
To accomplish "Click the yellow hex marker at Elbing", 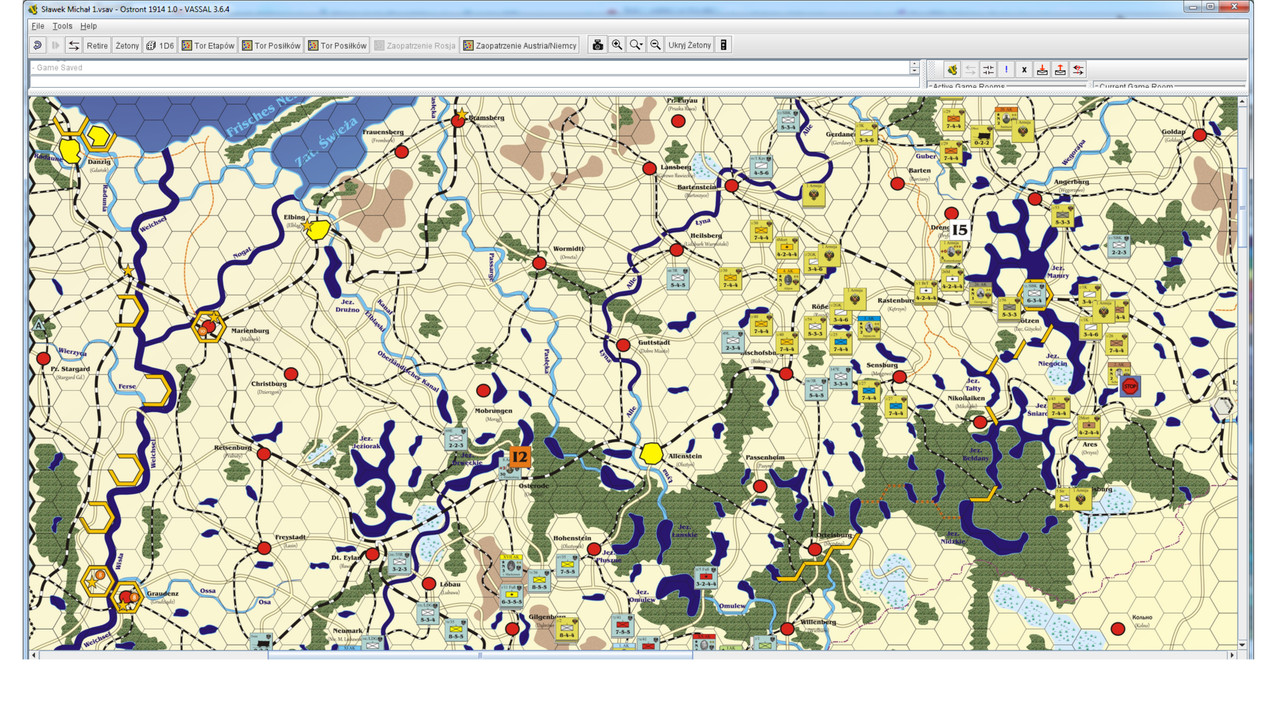I will [316, 230].
